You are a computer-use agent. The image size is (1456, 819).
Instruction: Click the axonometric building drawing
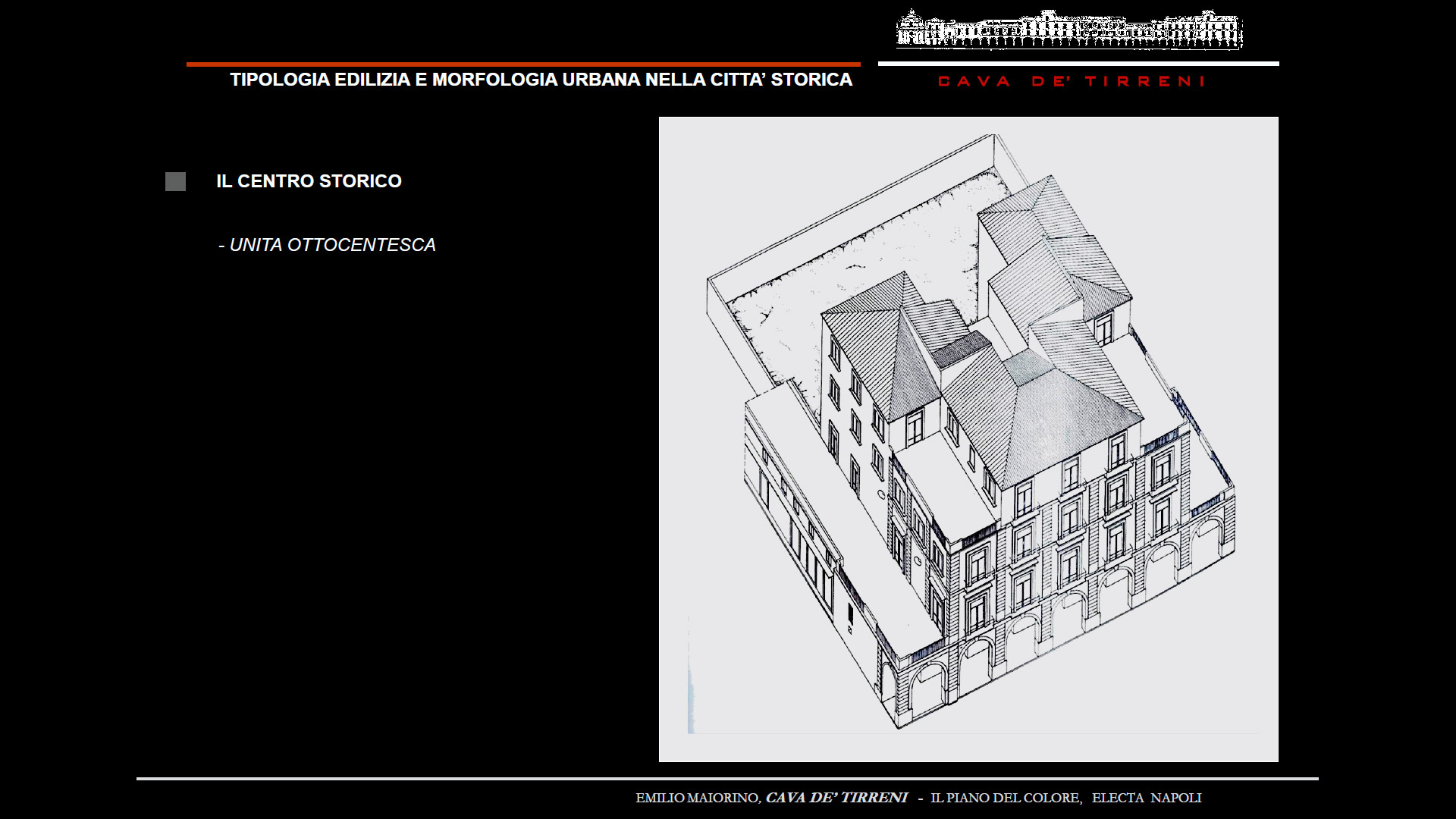(x=968, y=439)
